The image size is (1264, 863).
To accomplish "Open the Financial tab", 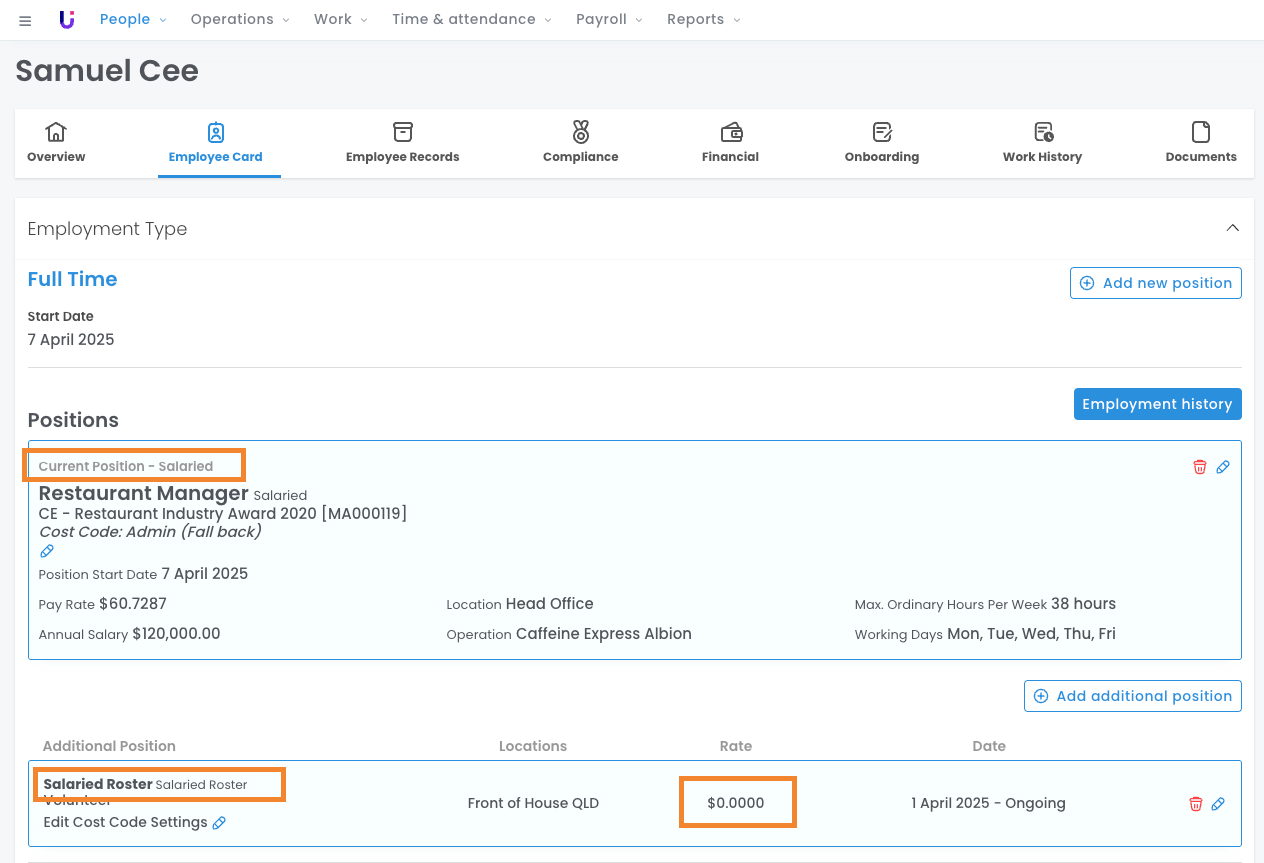I will 730,143.
